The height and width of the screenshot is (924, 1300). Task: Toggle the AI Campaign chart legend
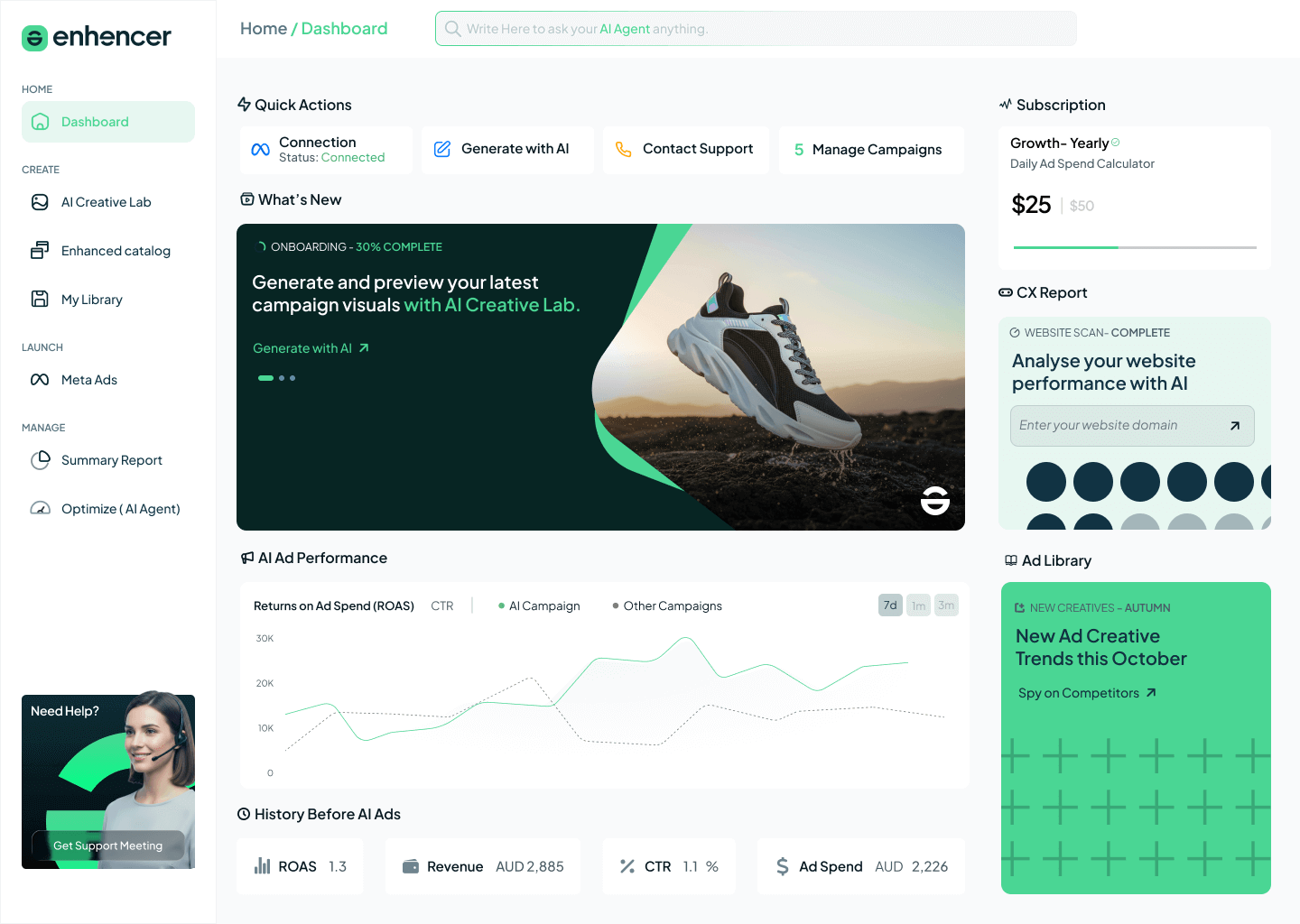tap(539, 605)
